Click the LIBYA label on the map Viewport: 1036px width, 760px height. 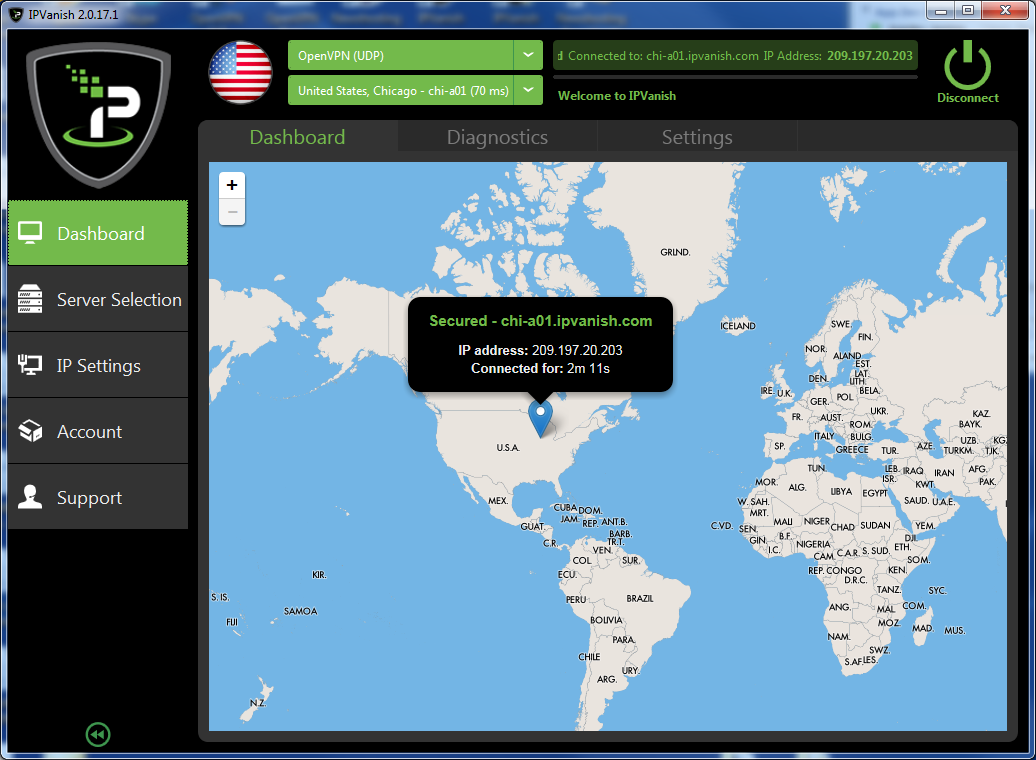[x=841, y=491]
